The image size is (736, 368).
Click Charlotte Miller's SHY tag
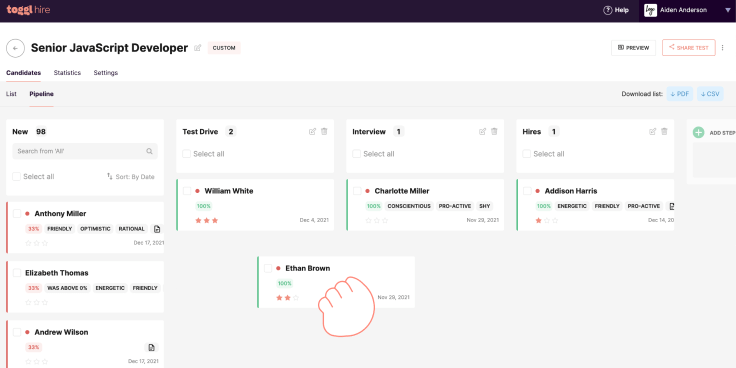point(484,206)
